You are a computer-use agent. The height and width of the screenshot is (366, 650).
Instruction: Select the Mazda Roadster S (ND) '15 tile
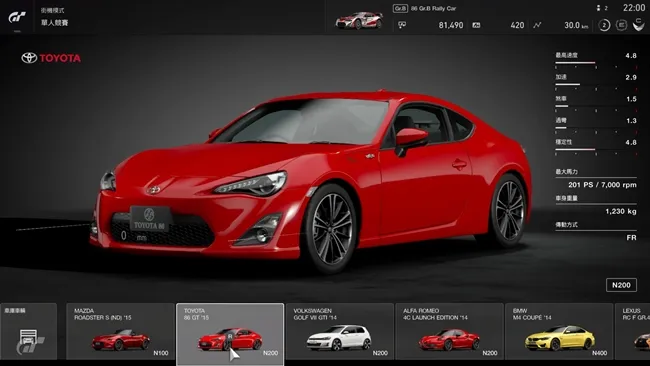[x=120, y=331]
